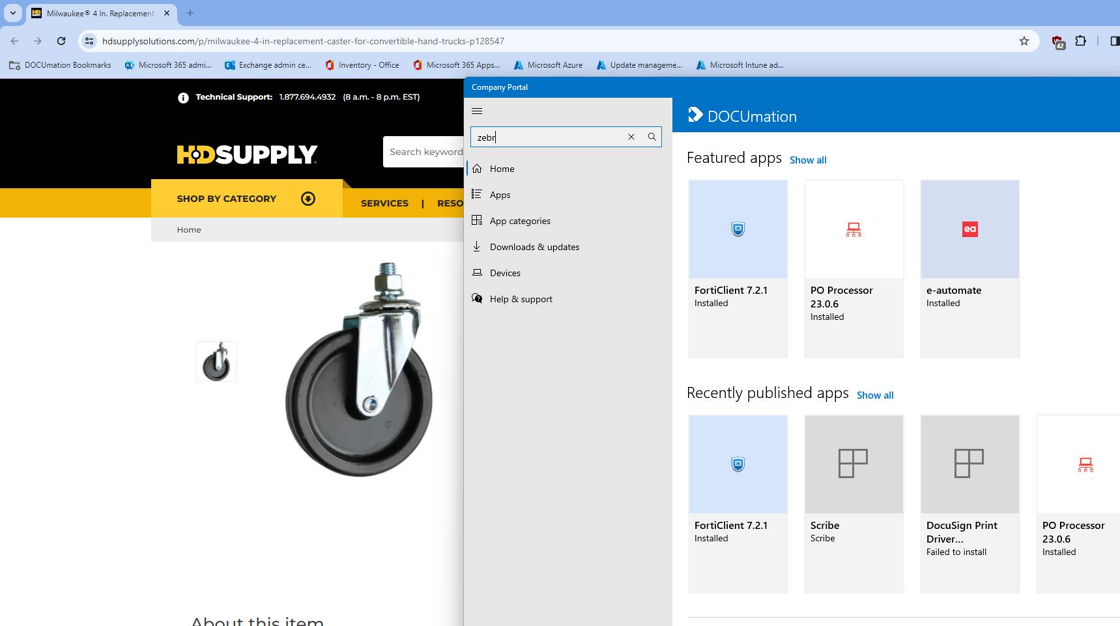
Task: Switch to the Milwaukee 4 In. Replacement tab
Action: click(100, 13)
